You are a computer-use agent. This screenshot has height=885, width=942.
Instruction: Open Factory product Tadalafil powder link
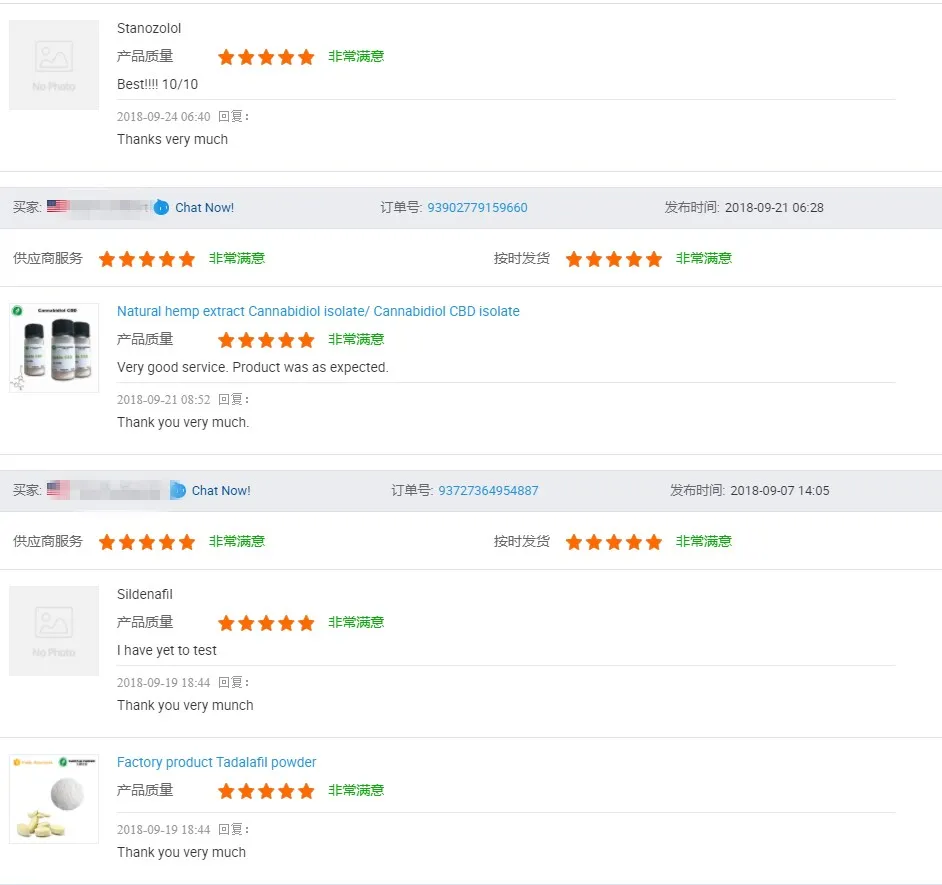[216, 762]
